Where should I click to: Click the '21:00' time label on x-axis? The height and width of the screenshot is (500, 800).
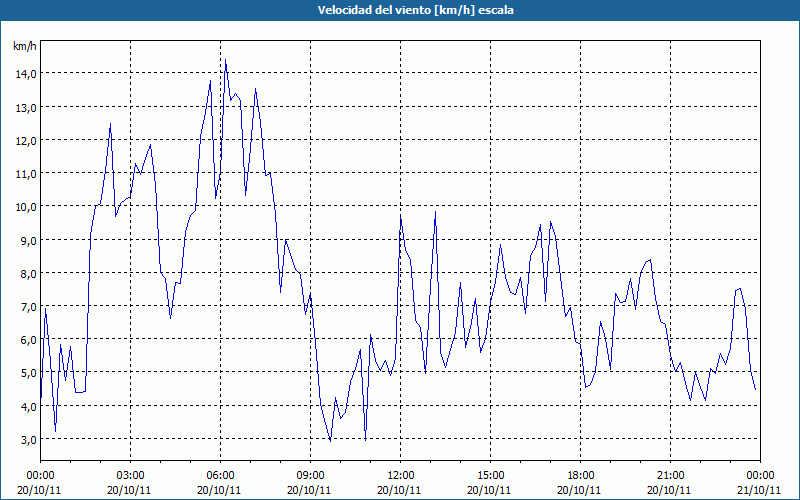coord(670,476)
